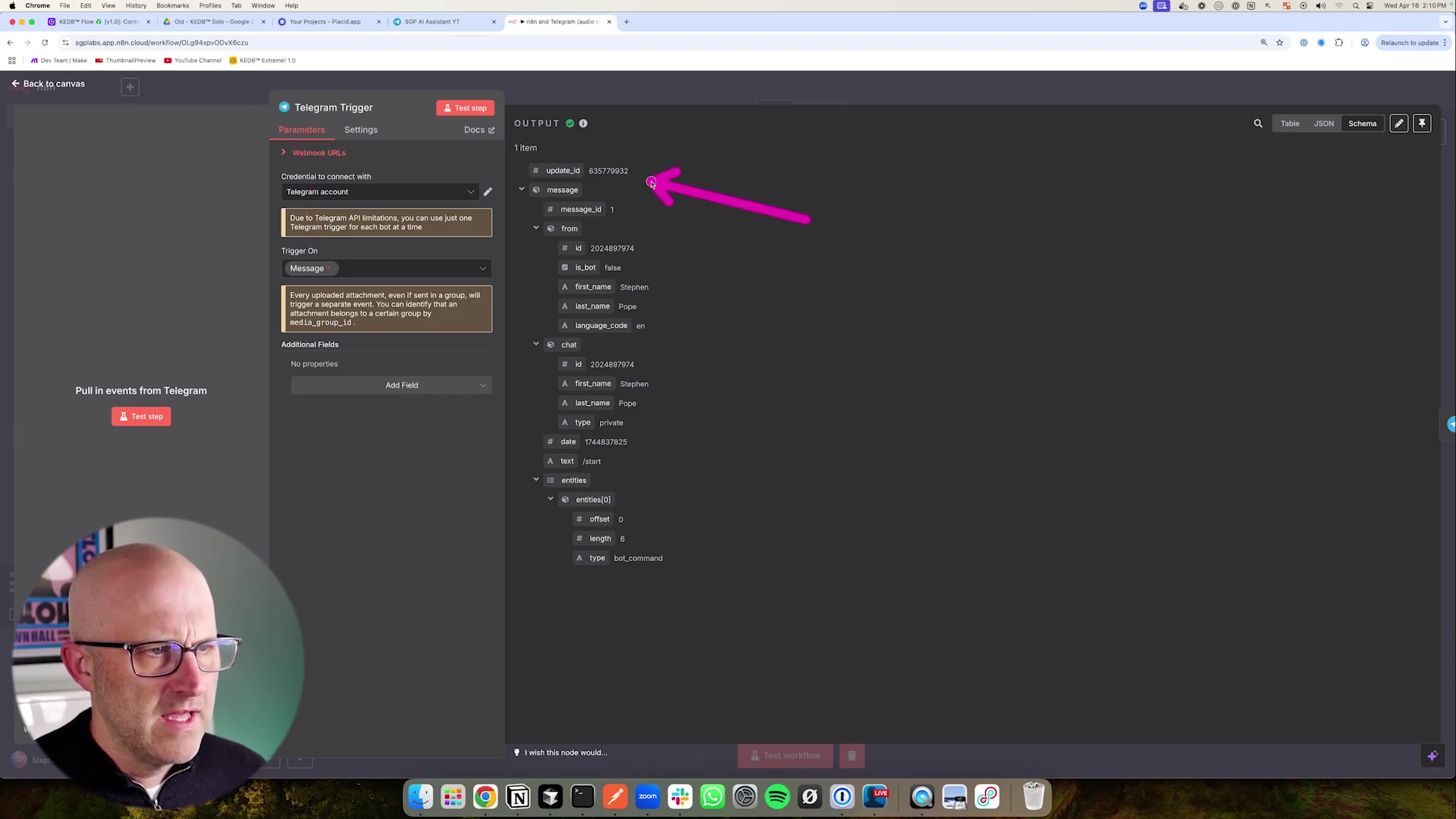
Task: Open the AI assistant sparkle icon
Action: 1432,755
